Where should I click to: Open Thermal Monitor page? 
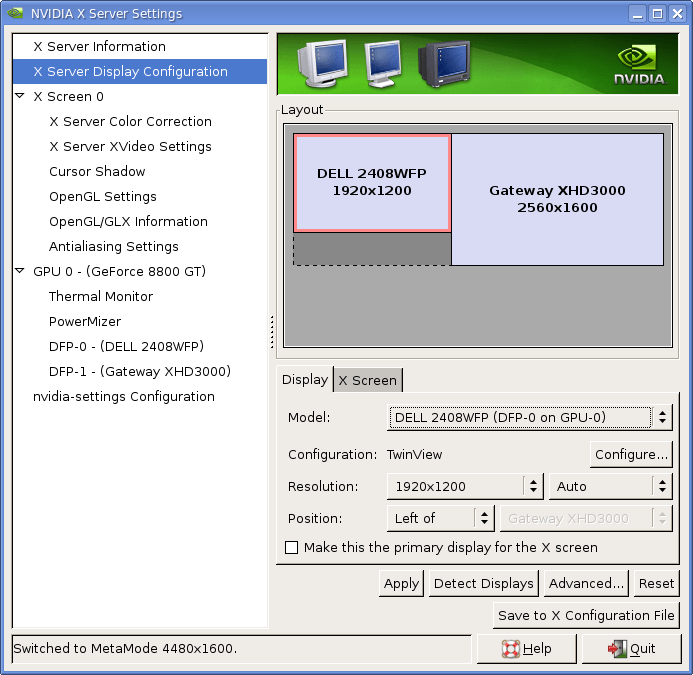coord(101,296)
